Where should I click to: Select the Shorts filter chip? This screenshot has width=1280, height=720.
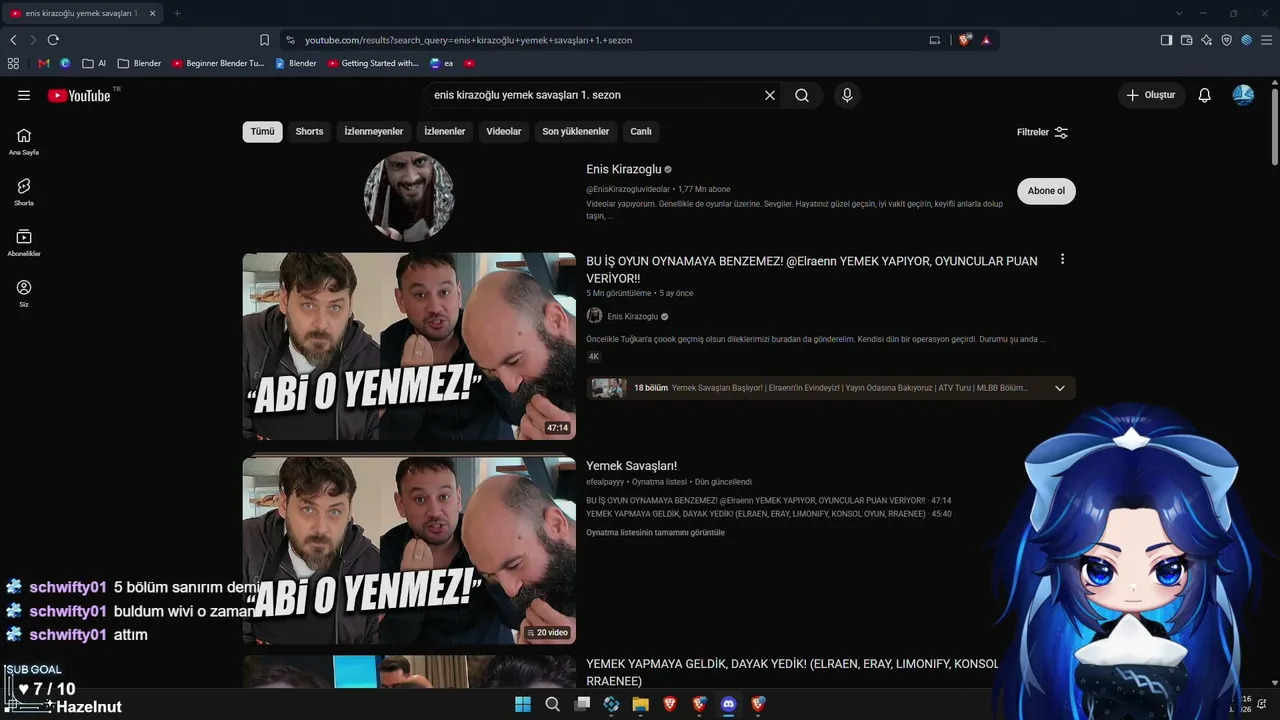click(309, 132)
